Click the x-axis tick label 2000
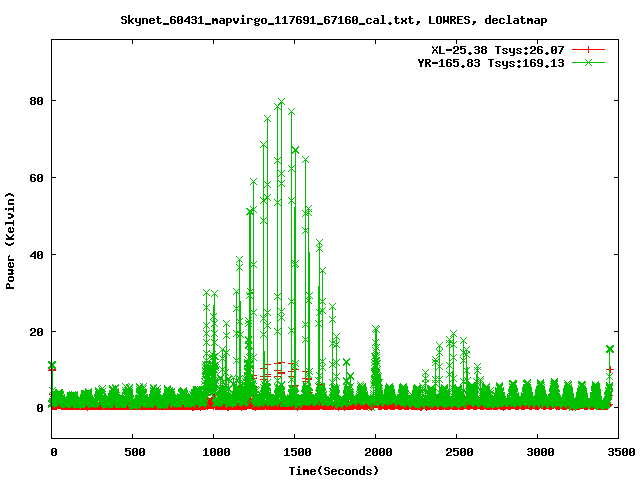The height and width of the screenshot is (480, 640). (x=378, y=452)
